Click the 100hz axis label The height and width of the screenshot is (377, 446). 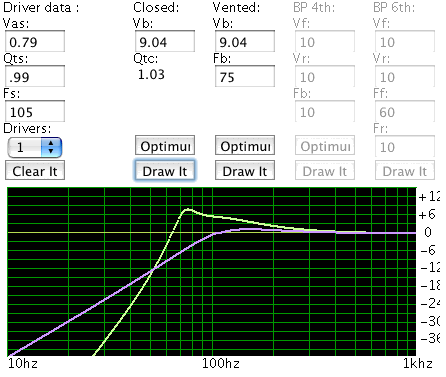(x=221, y=363)
